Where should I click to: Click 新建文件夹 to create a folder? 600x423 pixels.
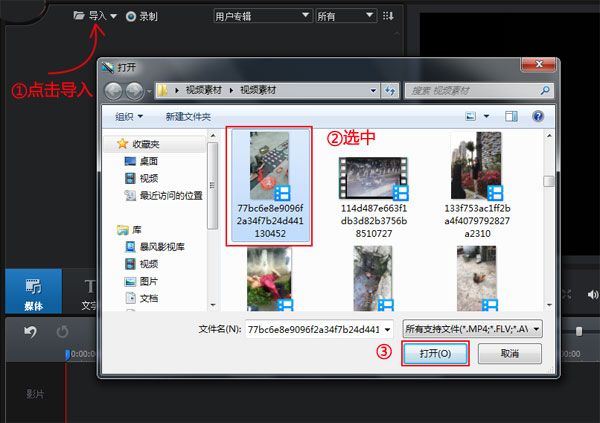pos(188,116)
